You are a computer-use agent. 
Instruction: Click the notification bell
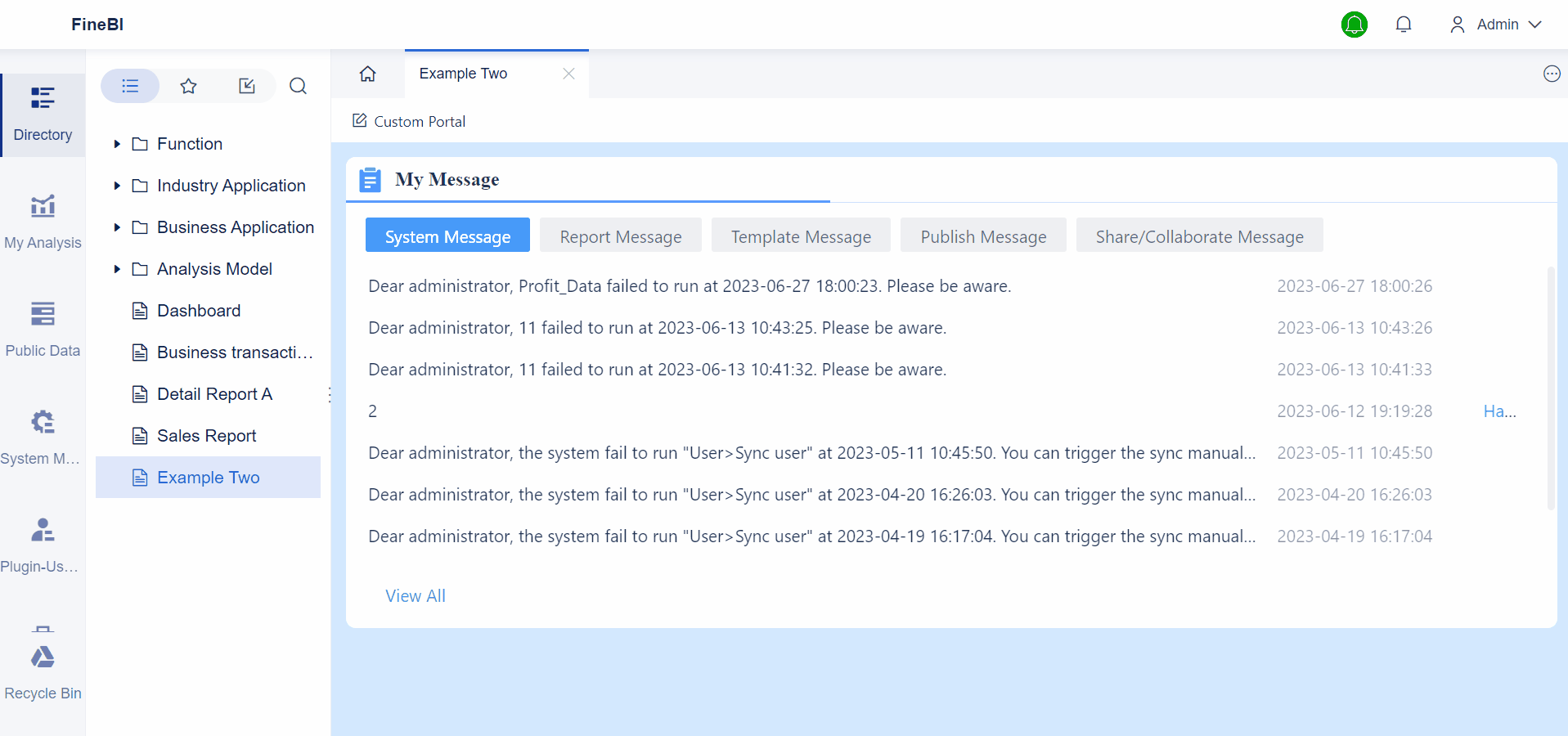1403,25
